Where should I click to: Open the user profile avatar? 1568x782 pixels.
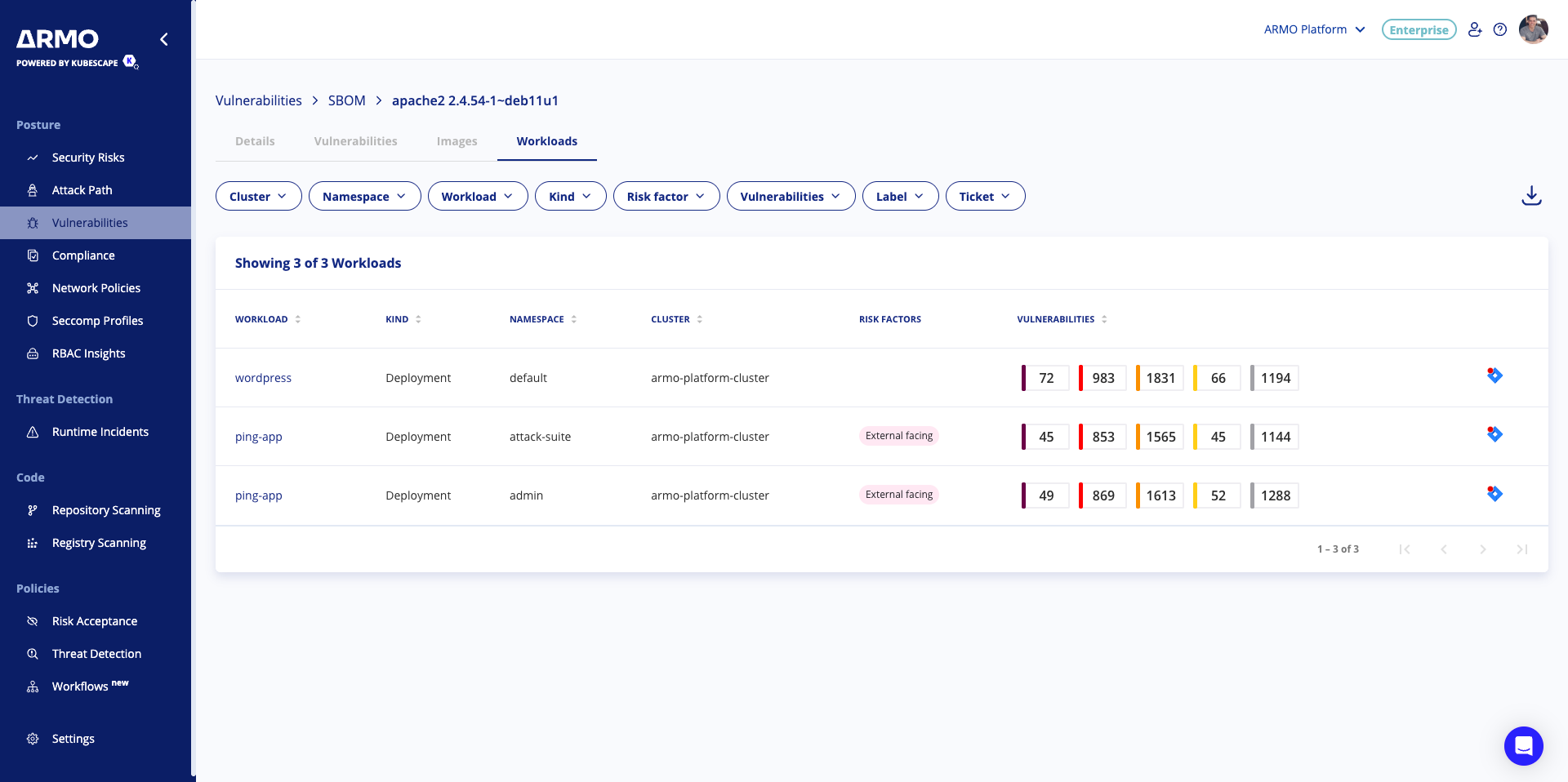coord(1534,29)
